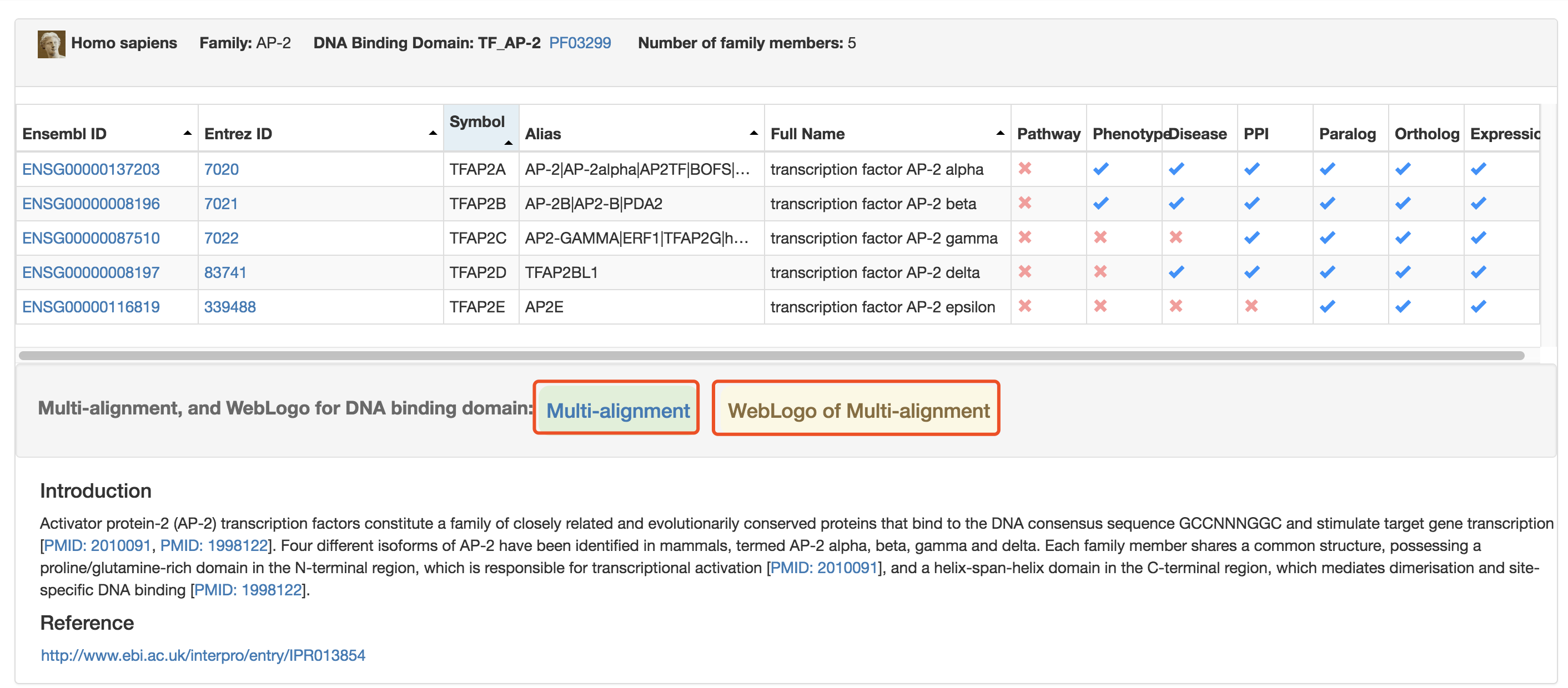1568x688 pixels.
Task: Open WebLogo of Multi-alignment
Action: (858, 410)
